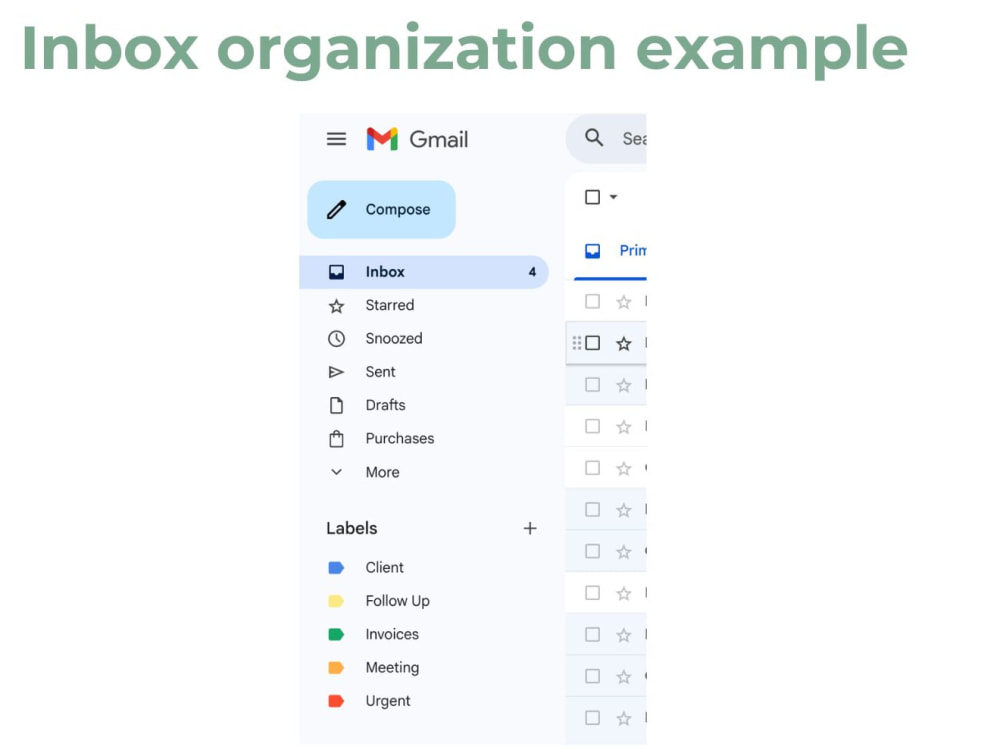Click the drag handle on the hovered email
The image size is (1000, 750).
coord(577,343)
